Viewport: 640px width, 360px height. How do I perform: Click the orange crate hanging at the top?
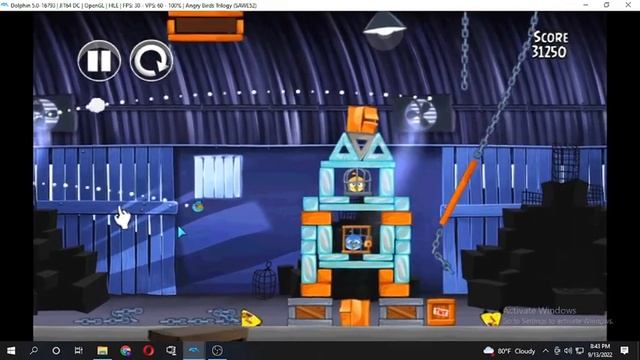(205, 26)
